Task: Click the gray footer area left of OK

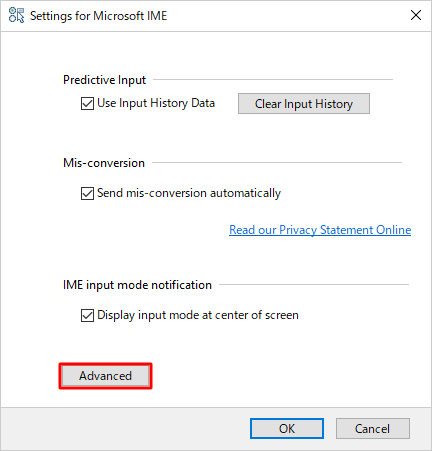Action: 125,429
